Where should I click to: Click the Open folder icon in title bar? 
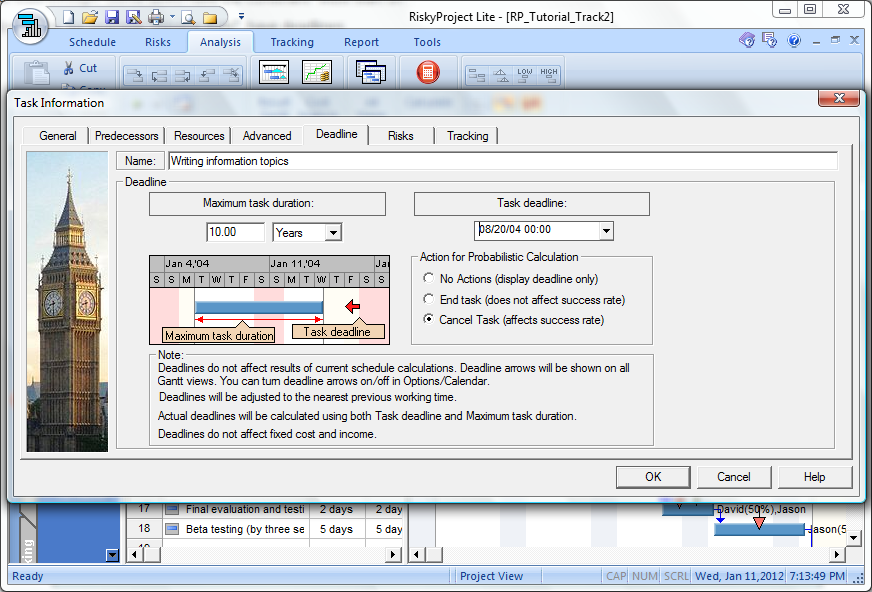90,17
